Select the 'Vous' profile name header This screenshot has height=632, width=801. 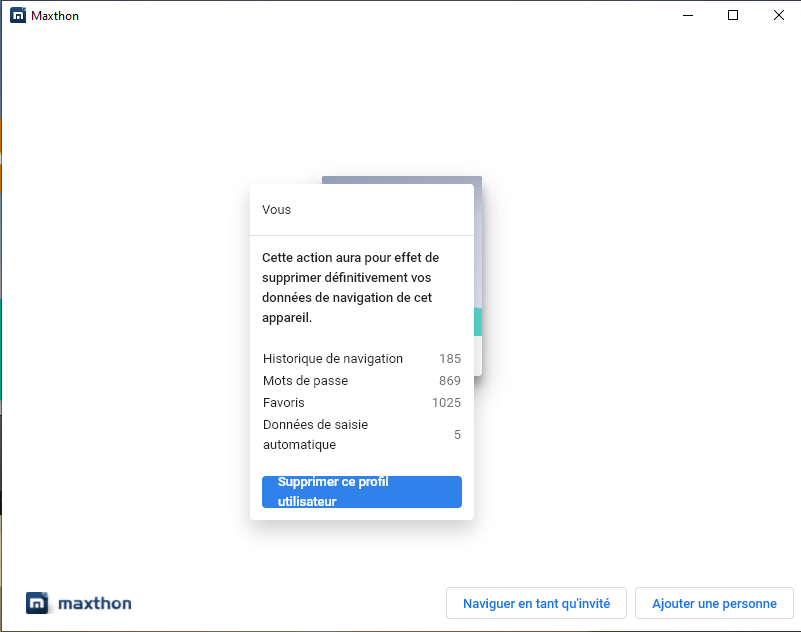(276, 209)
